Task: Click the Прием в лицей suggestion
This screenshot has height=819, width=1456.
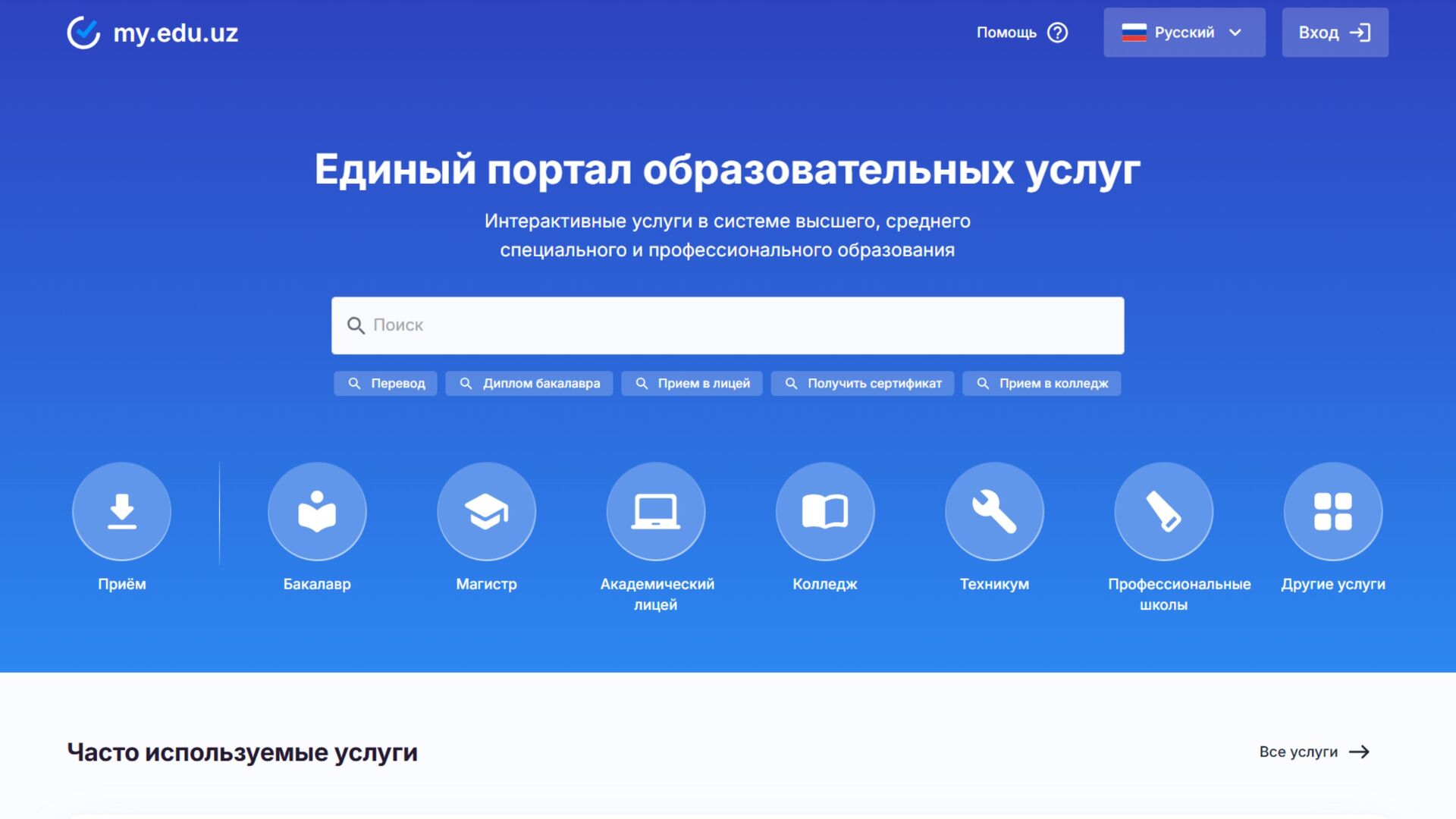Action: point(692,384)
